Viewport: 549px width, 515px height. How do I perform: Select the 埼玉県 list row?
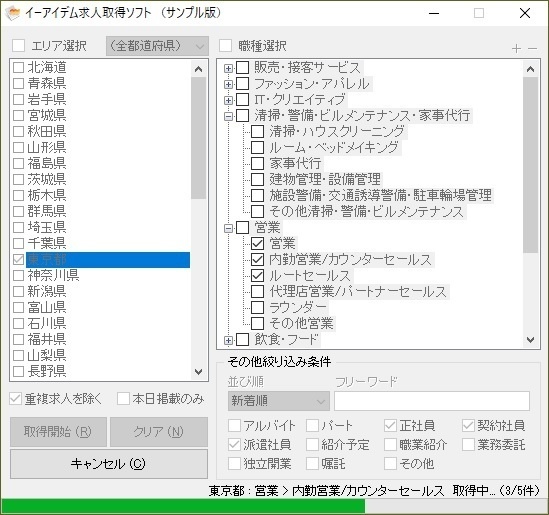pos(101,228)
